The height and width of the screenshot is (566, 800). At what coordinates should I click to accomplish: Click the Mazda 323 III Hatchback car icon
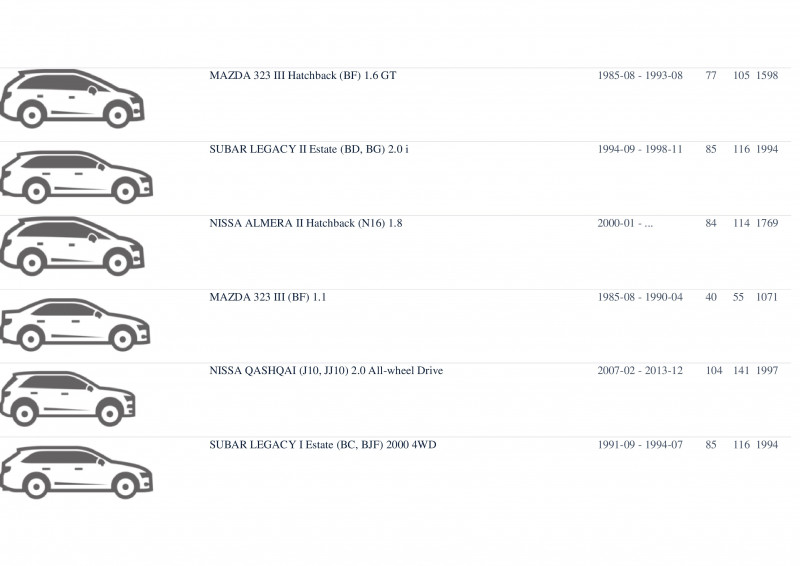click(x=72, y=99)
